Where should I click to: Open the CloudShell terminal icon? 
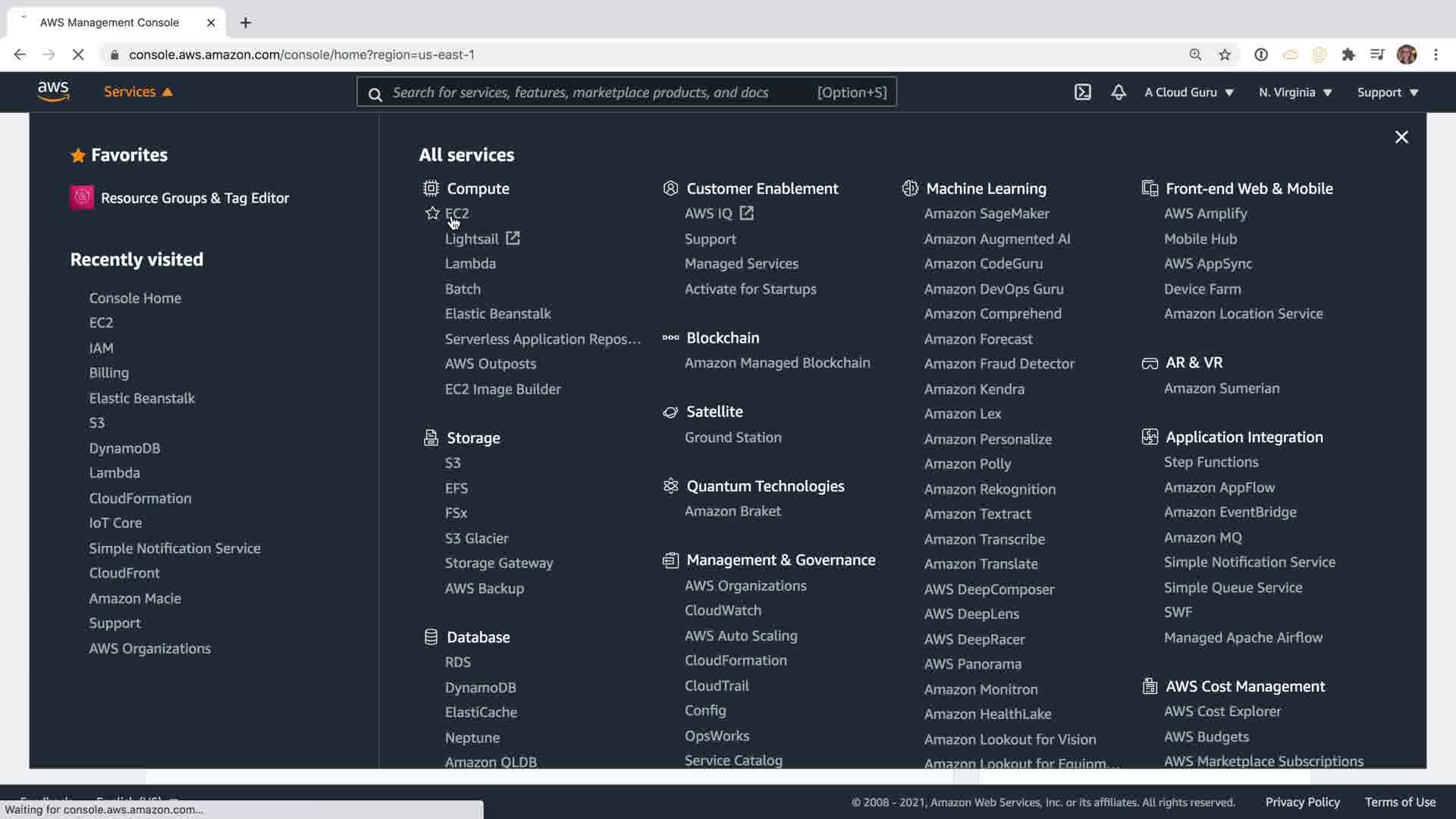coord(1082,92)
